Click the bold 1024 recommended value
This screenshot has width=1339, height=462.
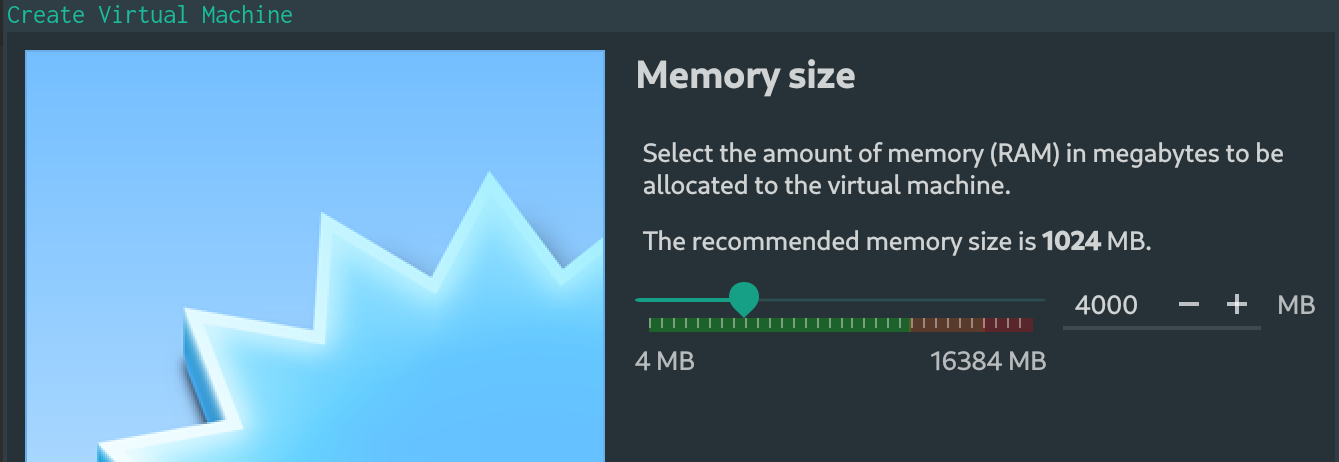[x=1071, y=241]
